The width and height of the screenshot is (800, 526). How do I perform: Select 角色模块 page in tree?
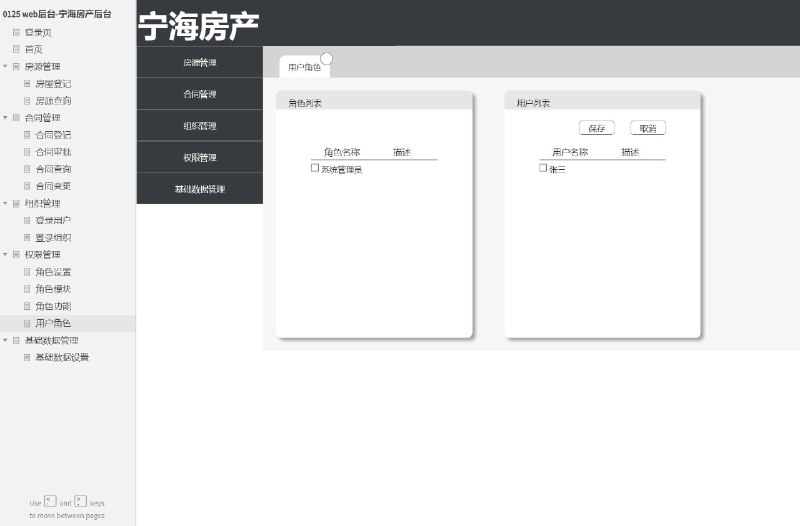53,289
